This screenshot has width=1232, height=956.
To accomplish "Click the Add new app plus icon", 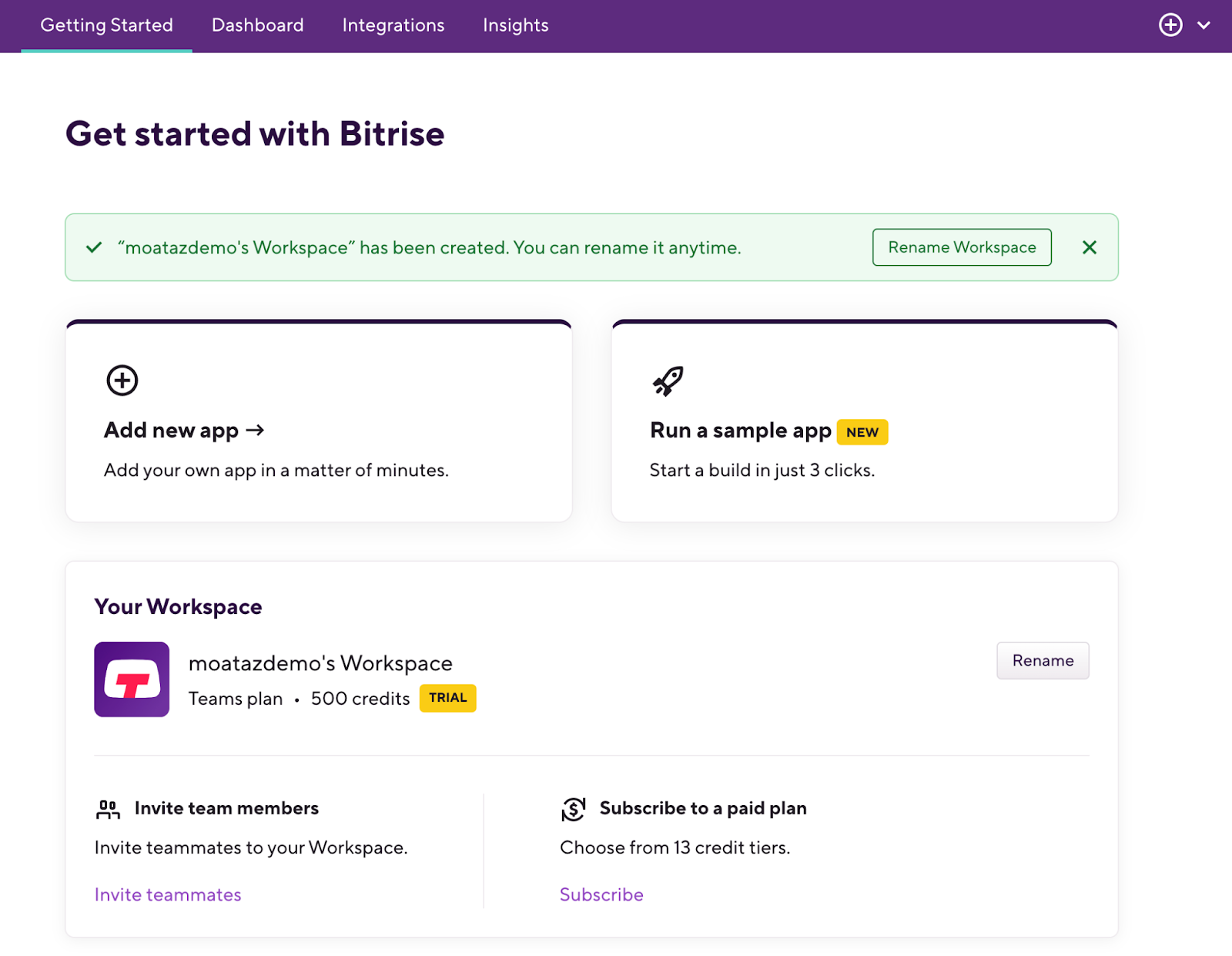I will pyautogui.click(x=122, y=381).
